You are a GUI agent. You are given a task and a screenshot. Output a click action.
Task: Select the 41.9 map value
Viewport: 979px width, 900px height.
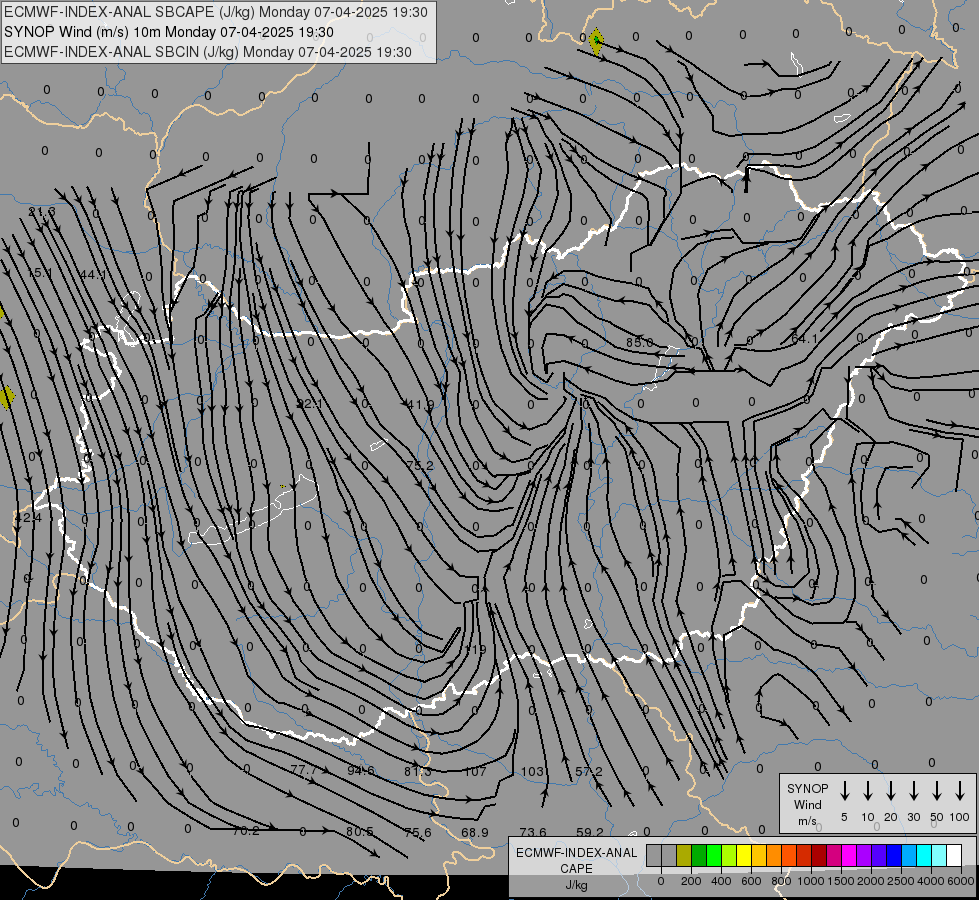pos(420,405)
